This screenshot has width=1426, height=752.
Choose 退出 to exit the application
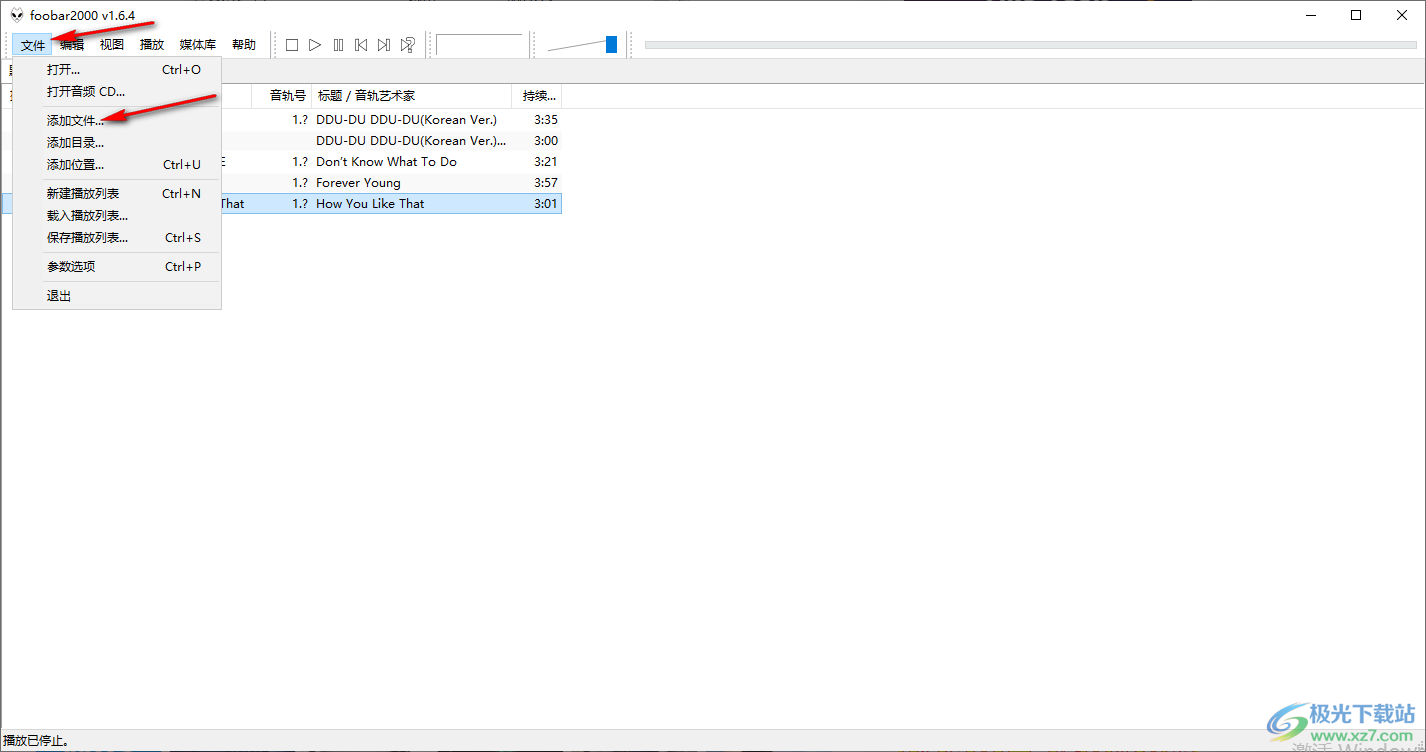117,296
